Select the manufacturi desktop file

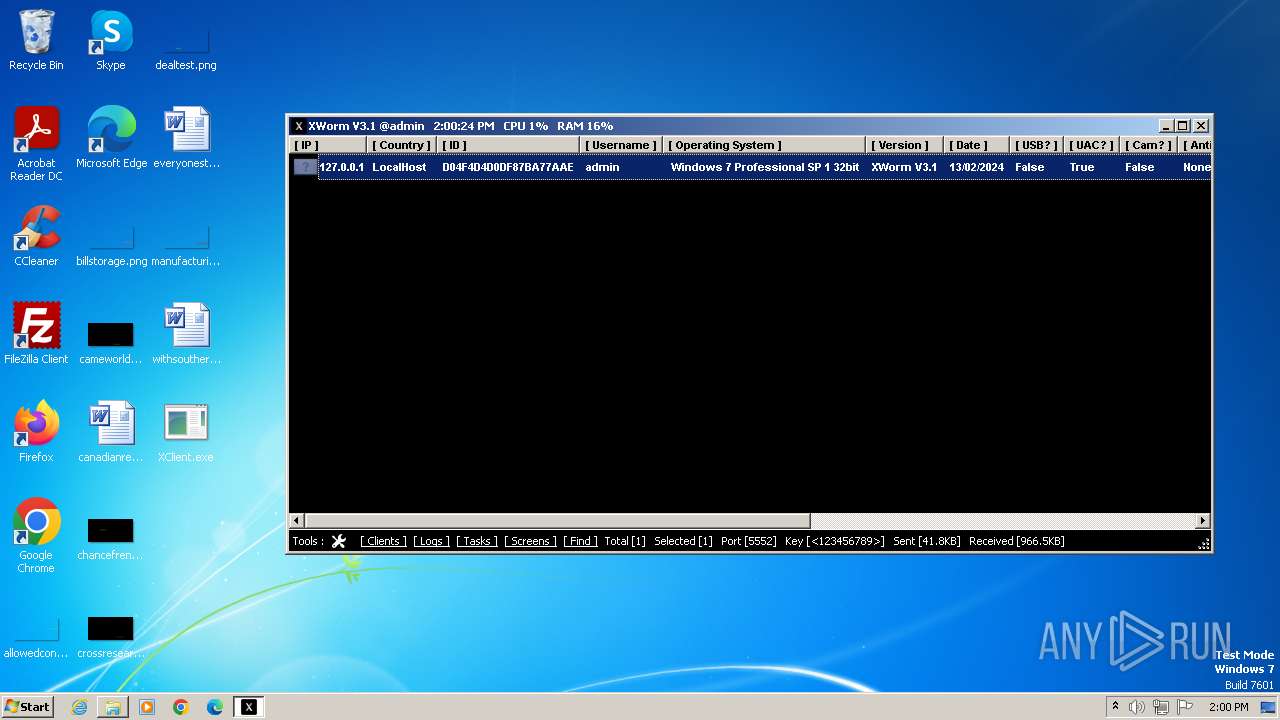(x=186, y=247)
